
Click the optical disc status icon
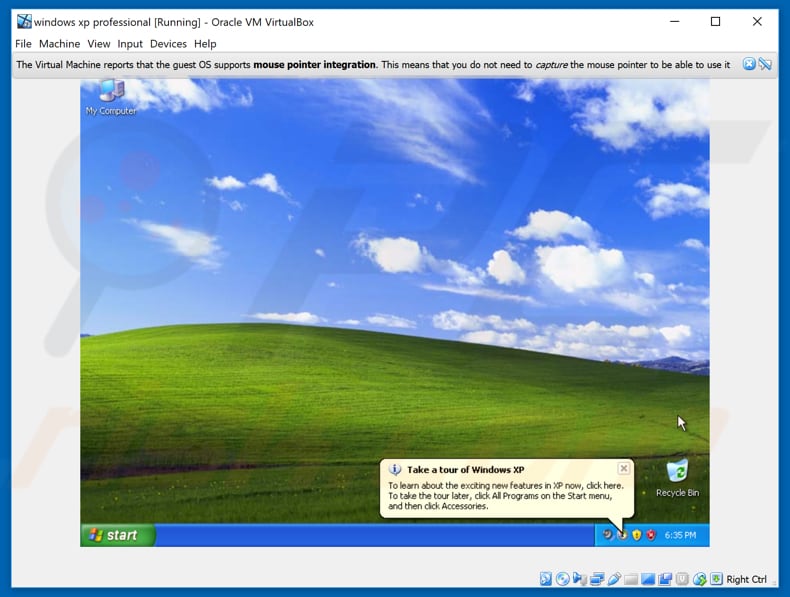[x=563, y=579]
